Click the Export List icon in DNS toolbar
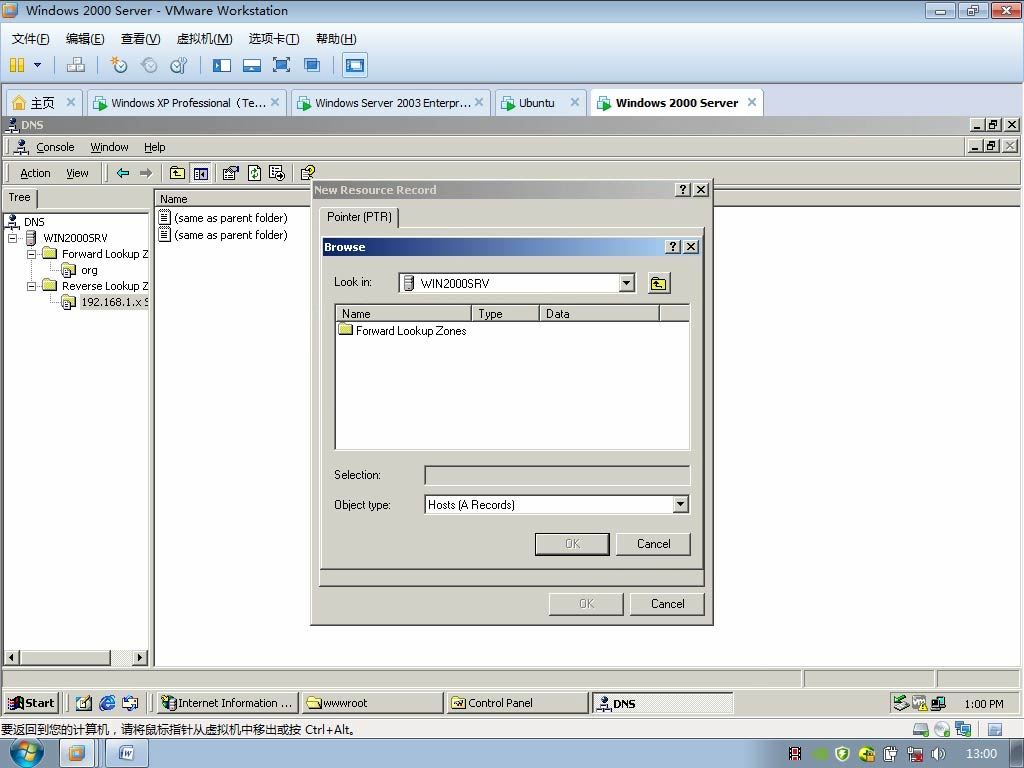 (x=277, y=173)
